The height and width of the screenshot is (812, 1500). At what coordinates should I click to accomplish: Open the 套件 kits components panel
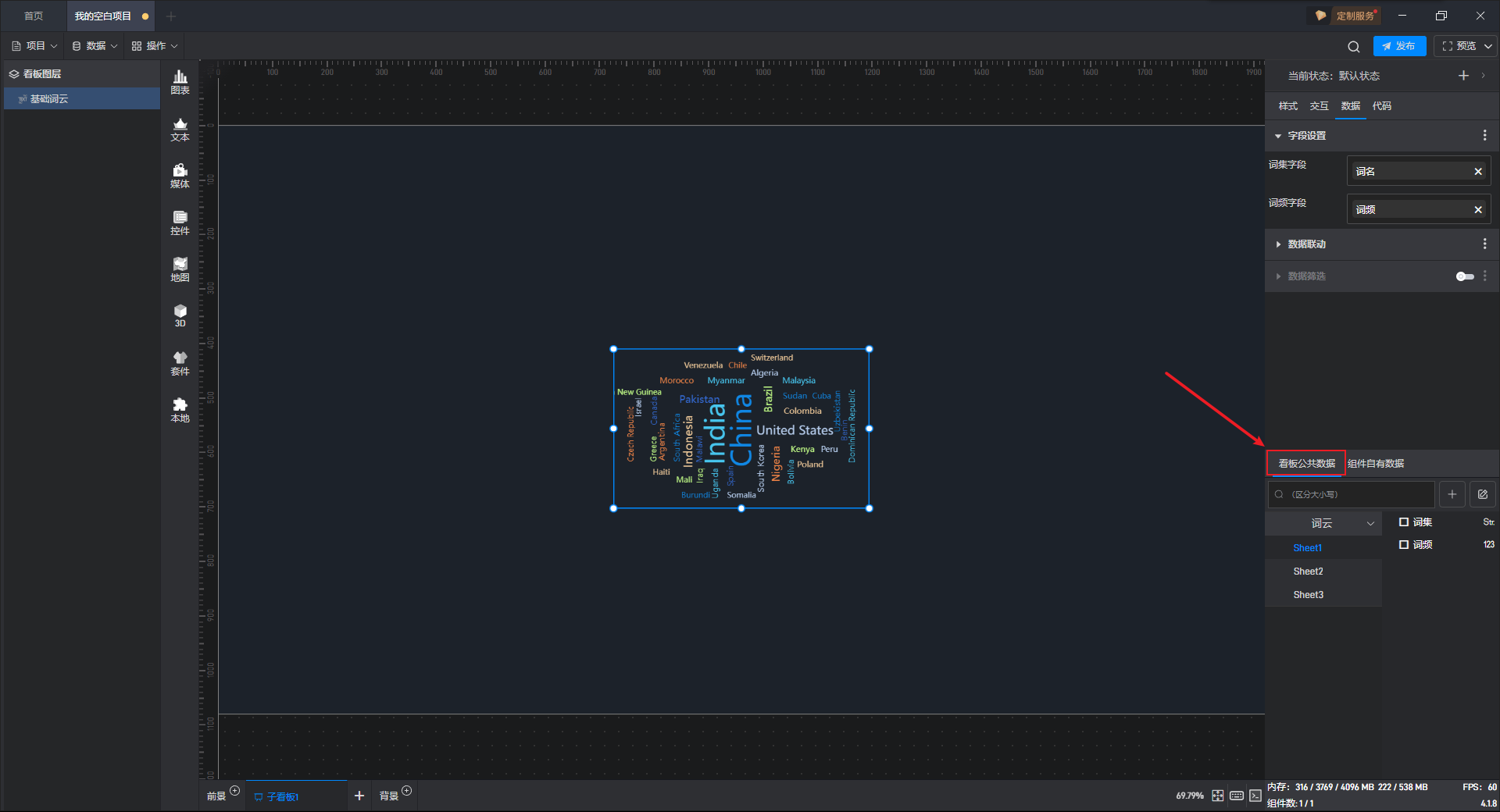pyautogui.click(x=180, y=363)
